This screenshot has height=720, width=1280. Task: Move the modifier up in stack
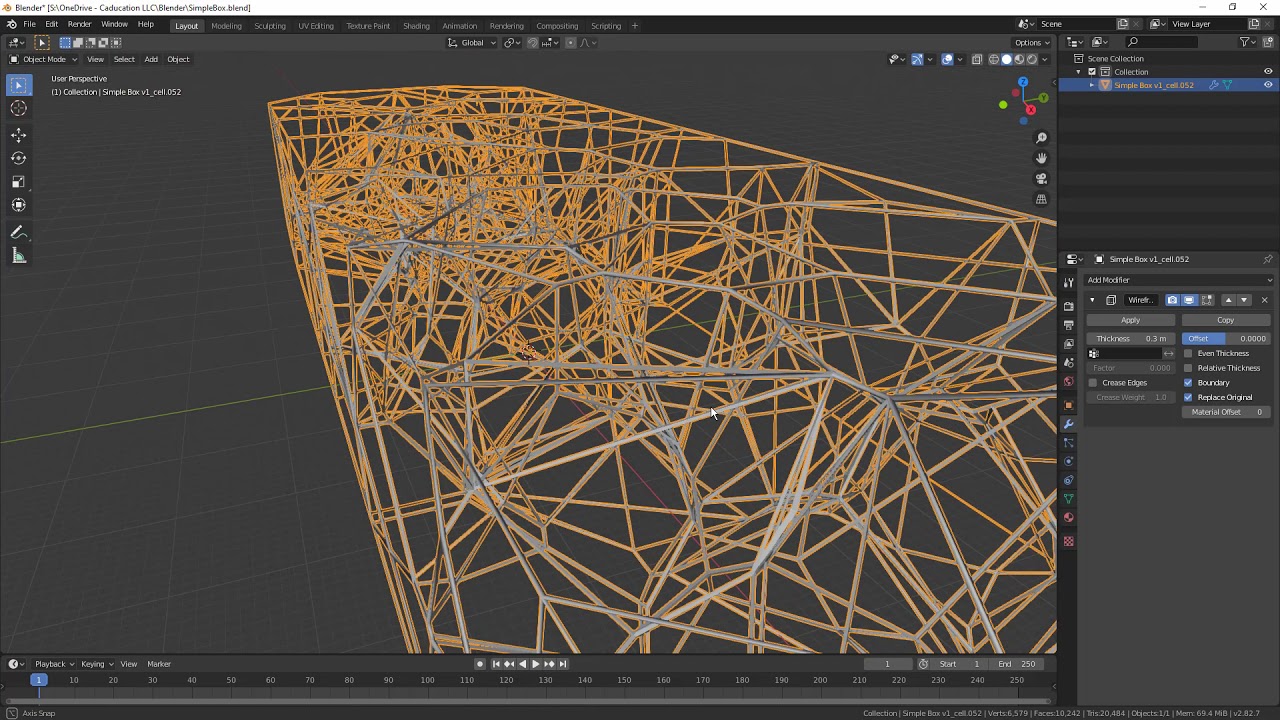click(x=1228, y=300)
